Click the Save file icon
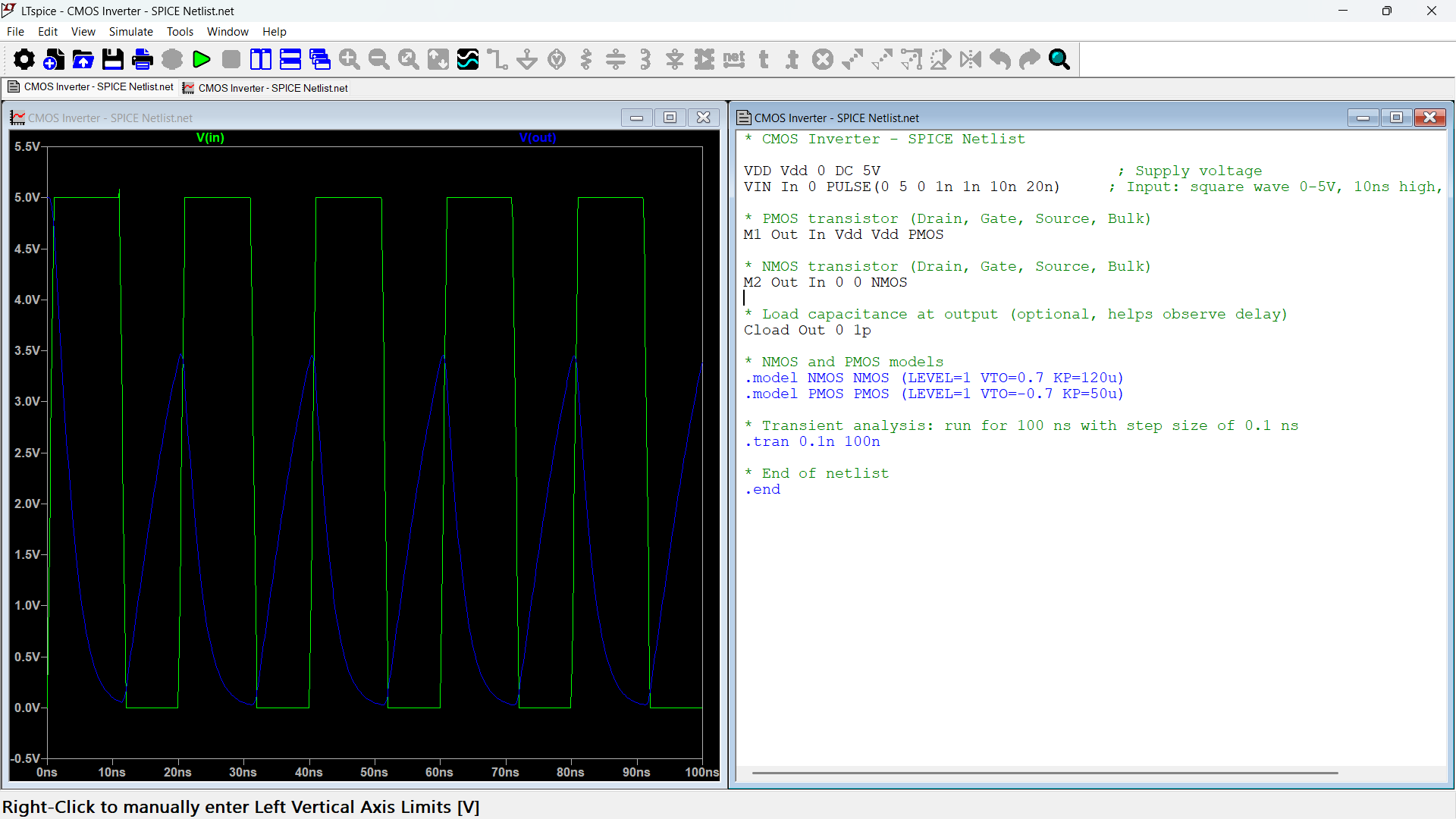Viewport: 1456px width, 819px height. (113, 59)
